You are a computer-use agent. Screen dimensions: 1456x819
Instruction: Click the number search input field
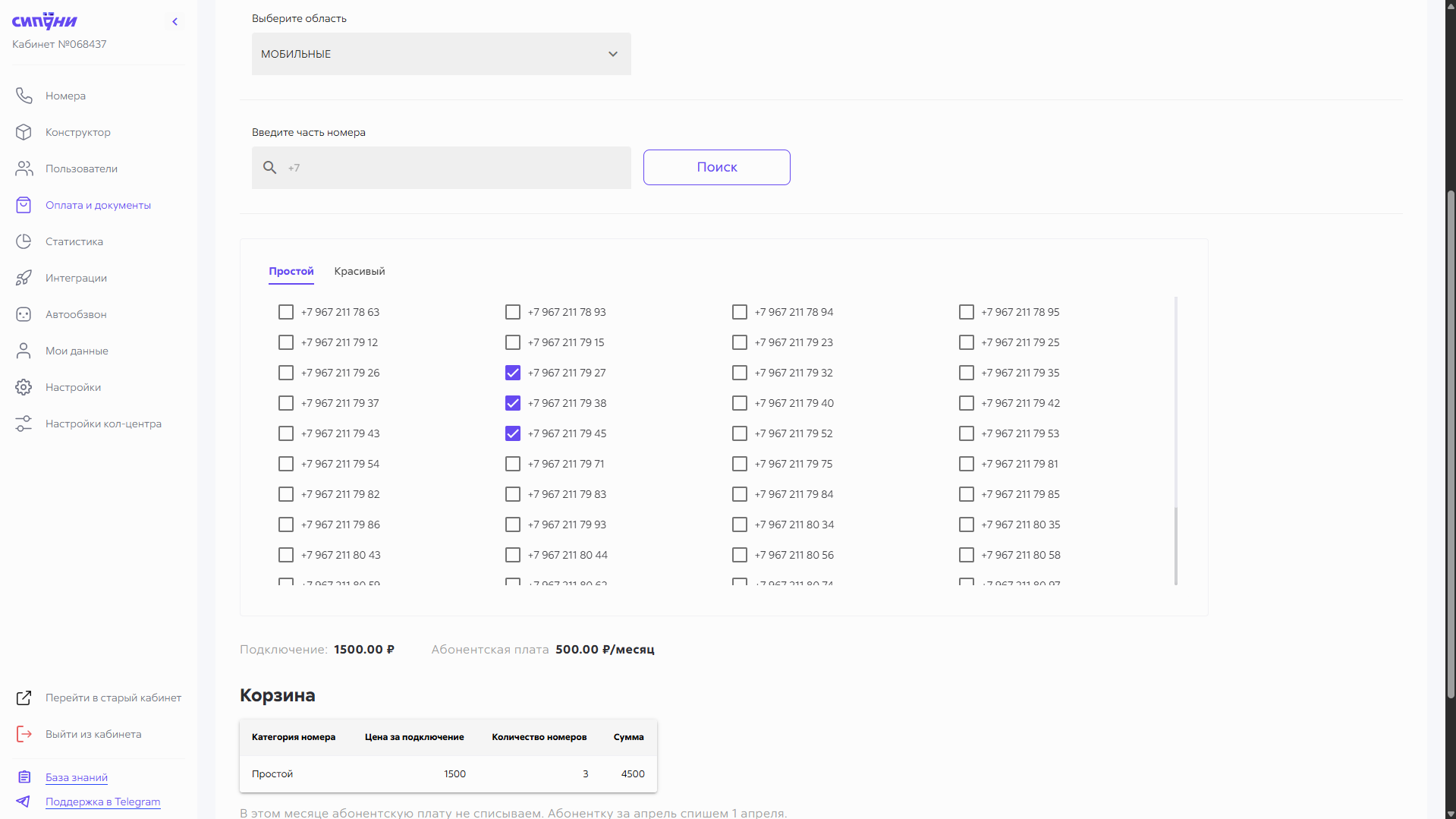[455, 168]
